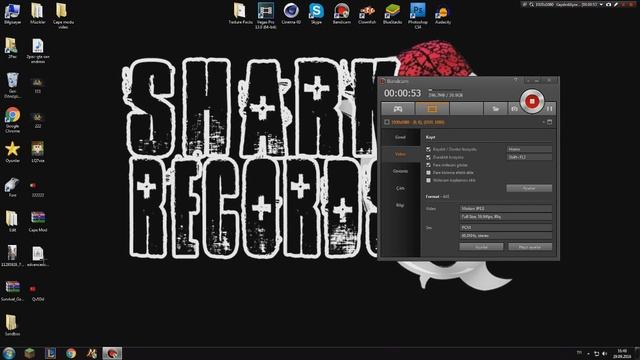Open the Recycle Bin desktop icon
The height and width of the screenshot is (360, 640).
pyautogui.click(x=12, y=85)
